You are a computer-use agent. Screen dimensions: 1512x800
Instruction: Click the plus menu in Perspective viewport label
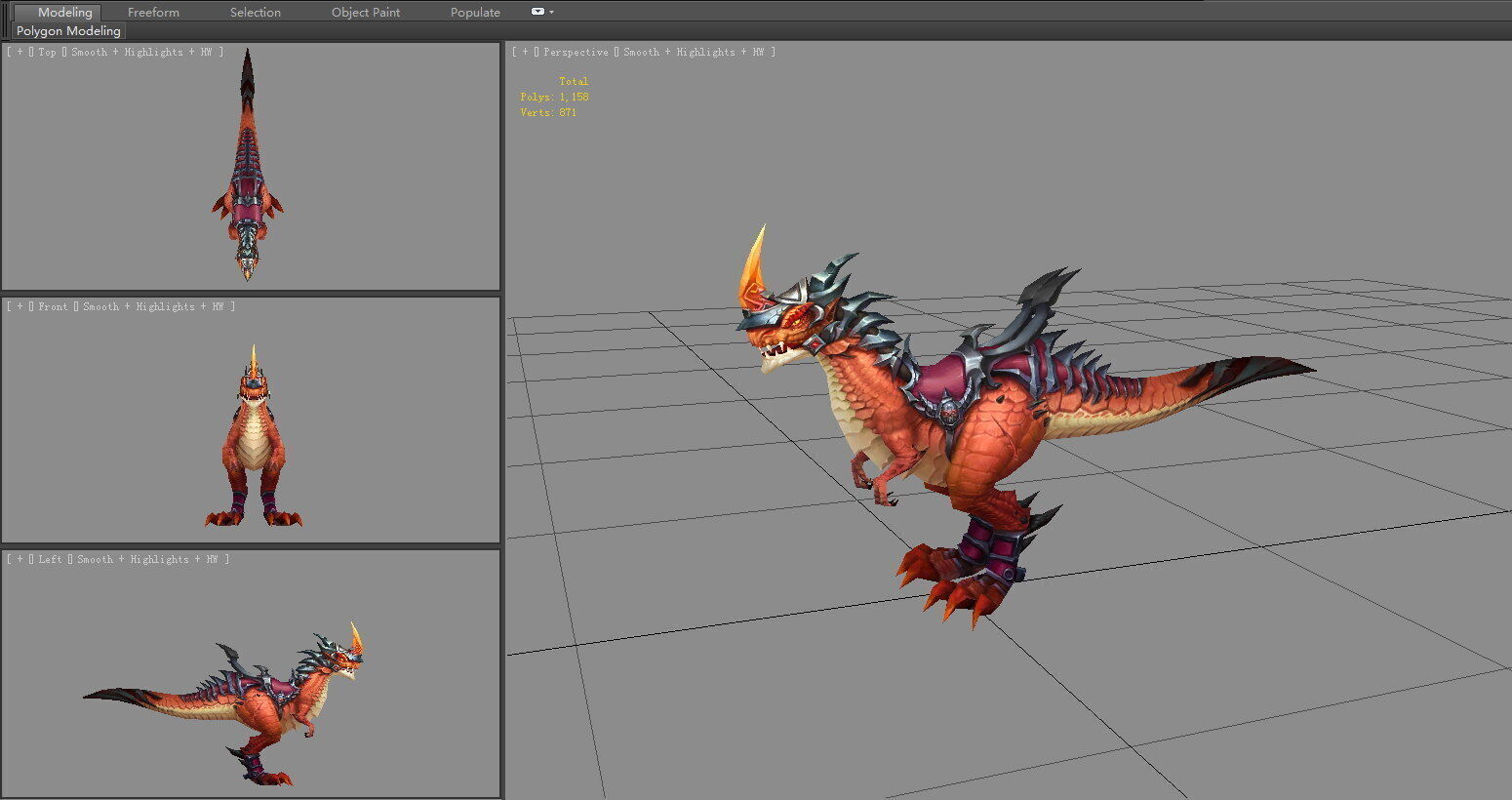coord(525,52)
